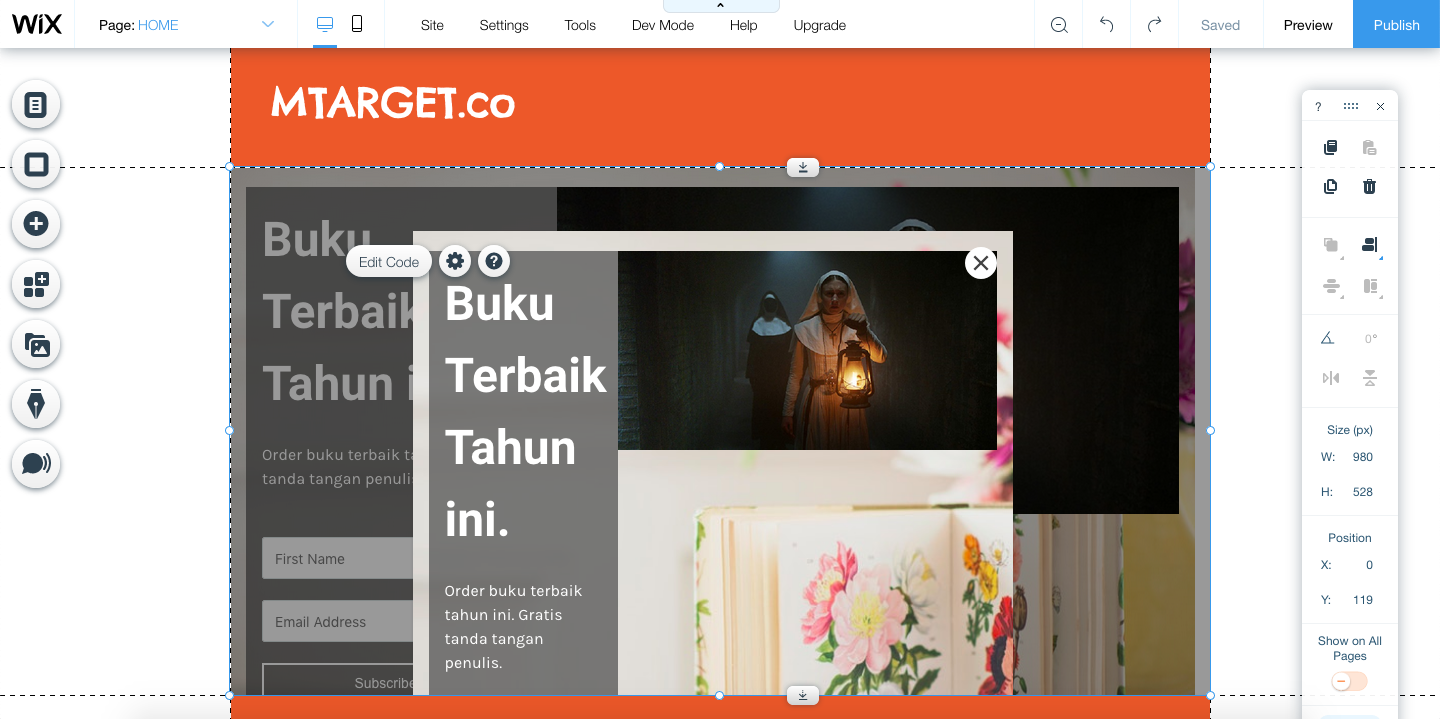Expand the Page HOME dropdown
1440x719 pixels.
[268, 25]
